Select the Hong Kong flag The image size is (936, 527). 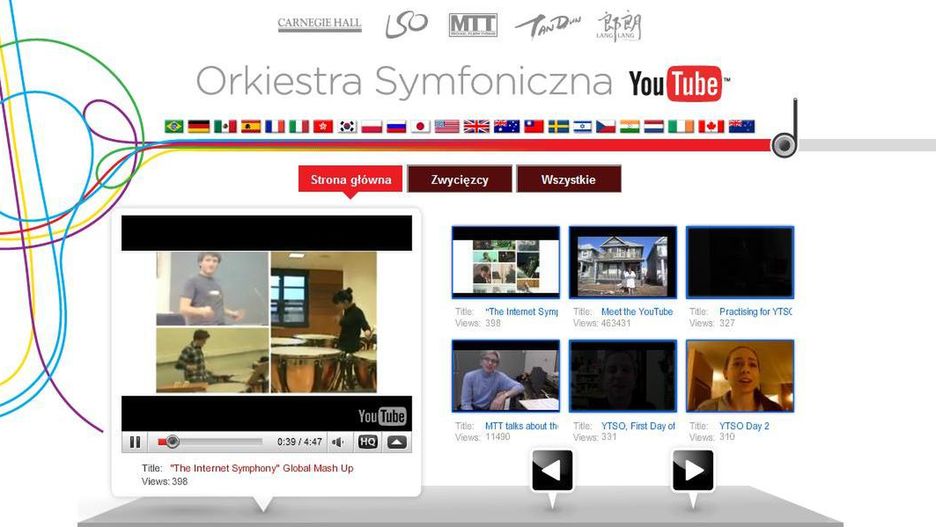coord(323,126)
